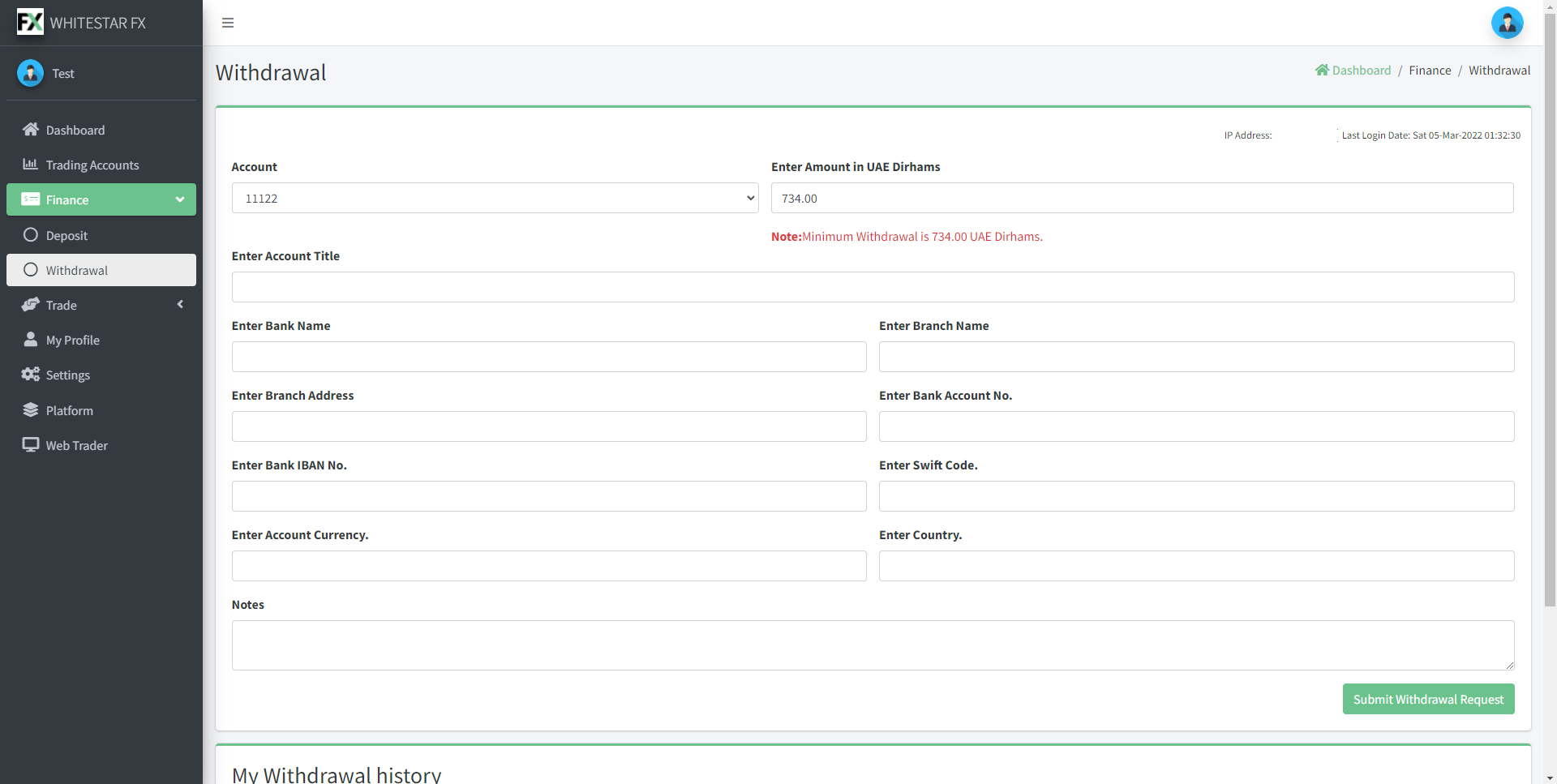Collapse the Finance menu chevron
The height and width of the screenshot is (784, 1557).
click(180, 199)
